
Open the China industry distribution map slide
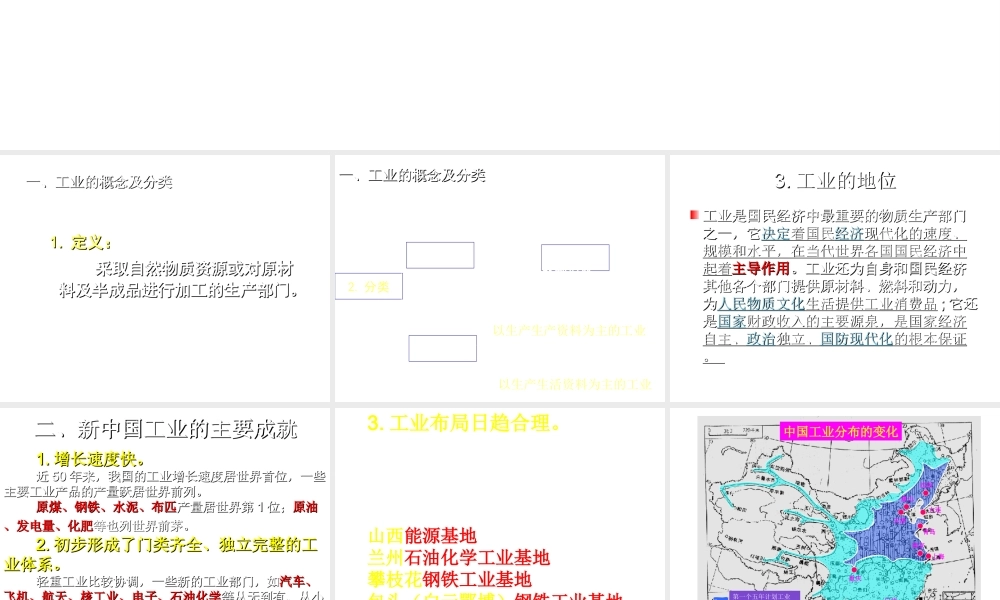click(x=835, y=504)
